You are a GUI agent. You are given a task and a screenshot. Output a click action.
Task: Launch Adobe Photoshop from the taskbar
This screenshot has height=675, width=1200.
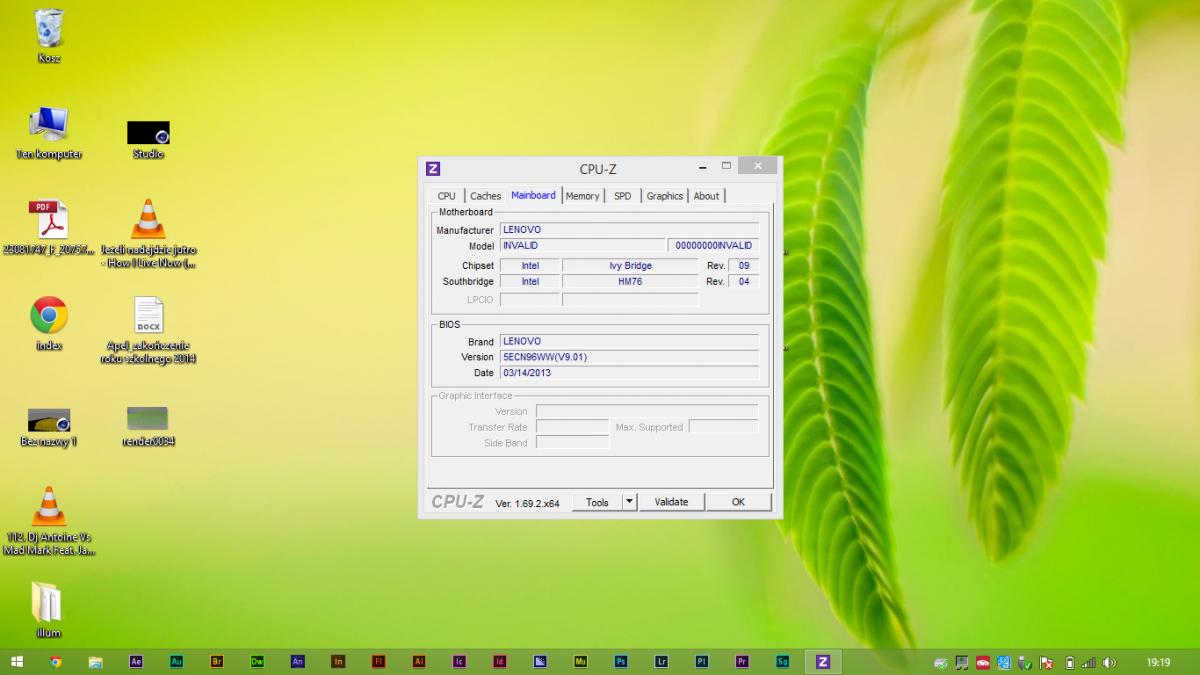(621, 662)
